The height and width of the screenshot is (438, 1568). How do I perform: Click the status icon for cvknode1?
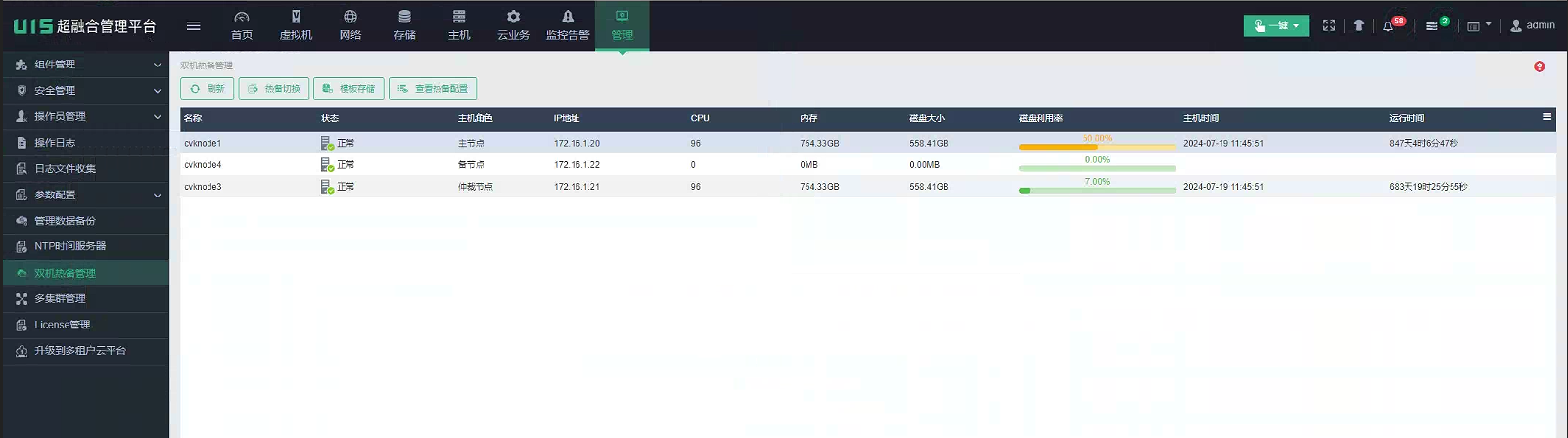click(x=327, y=143)
